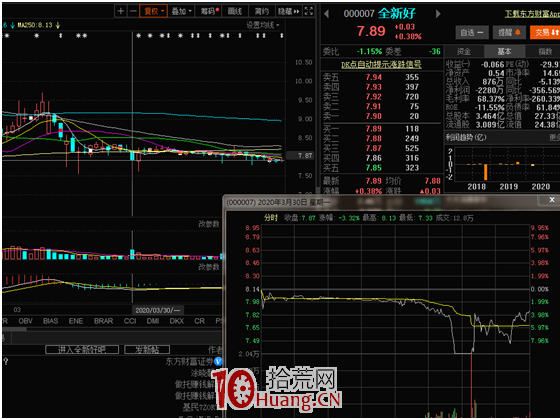Click 2020/03/30 date marker label
This screenshot has width=560, height=419.
(158, 310)
